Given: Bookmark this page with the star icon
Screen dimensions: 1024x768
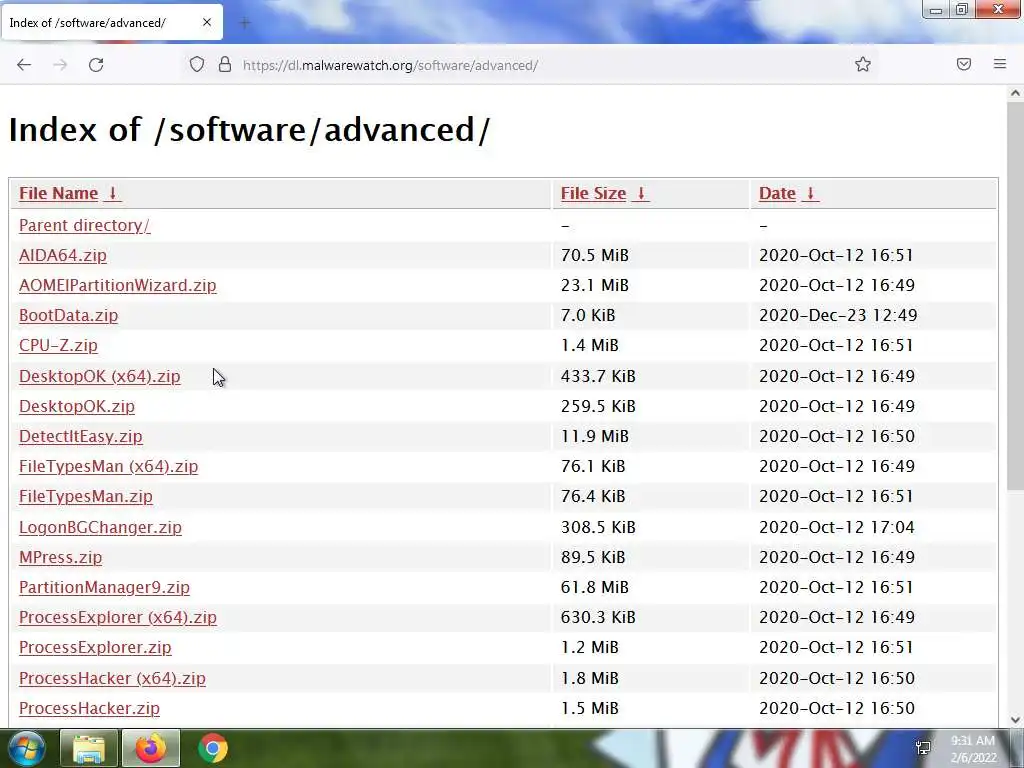Looking at the screenshot, I should click(x=863, y=65).
